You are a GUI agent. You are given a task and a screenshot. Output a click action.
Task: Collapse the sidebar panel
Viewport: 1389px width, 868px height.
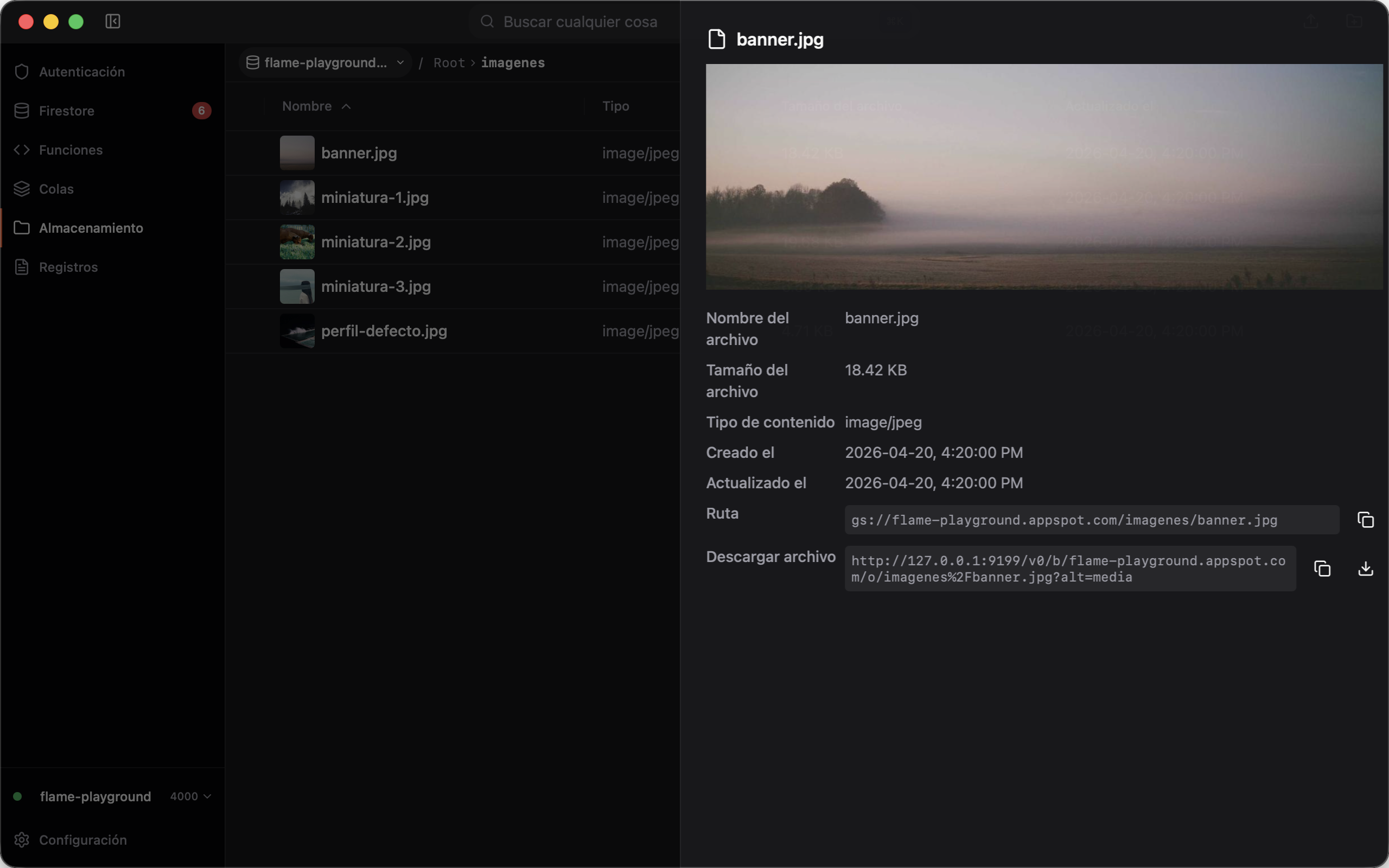[x=112, y=21]
